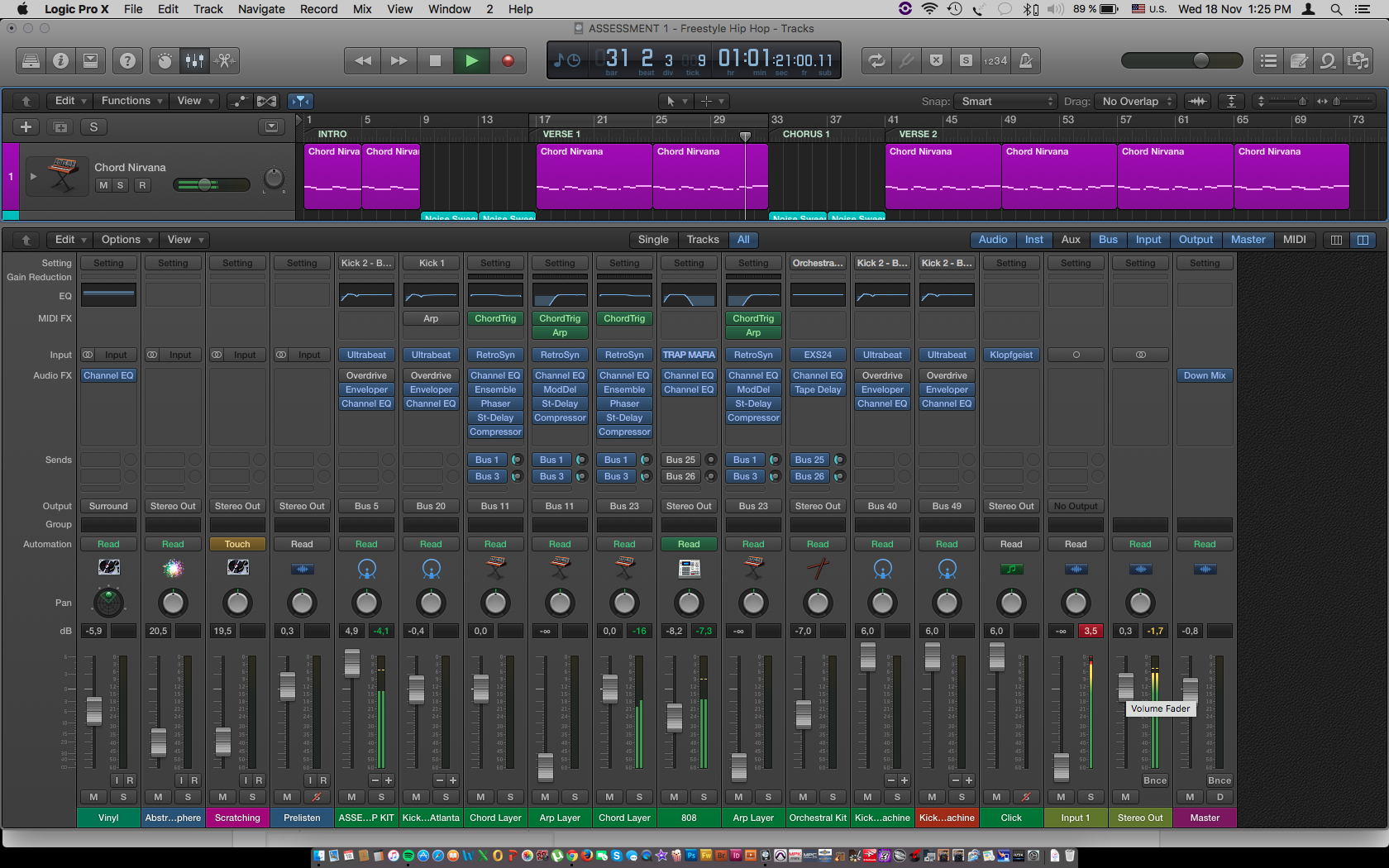
Task: Toggle the Mixer button in control bar
Action: 194,60
